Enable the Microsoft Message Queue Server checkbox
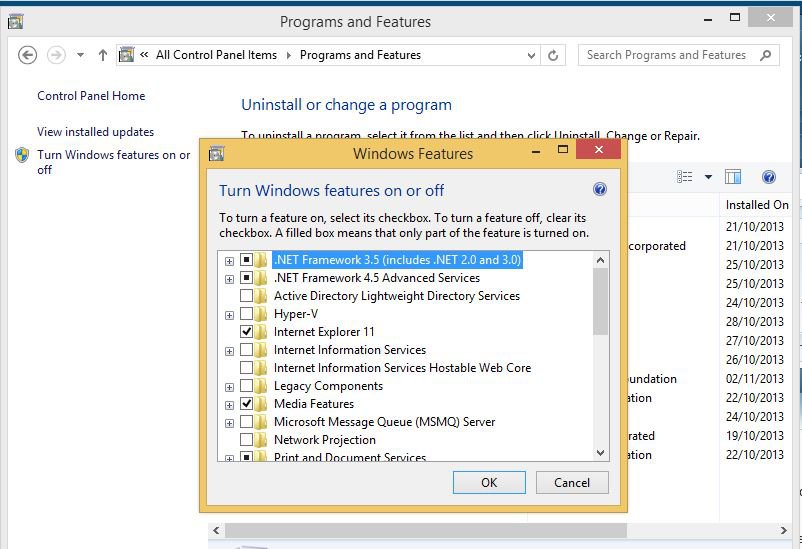Image resolution: width=802 pixels, height=549 pixels. coord(246,422)
